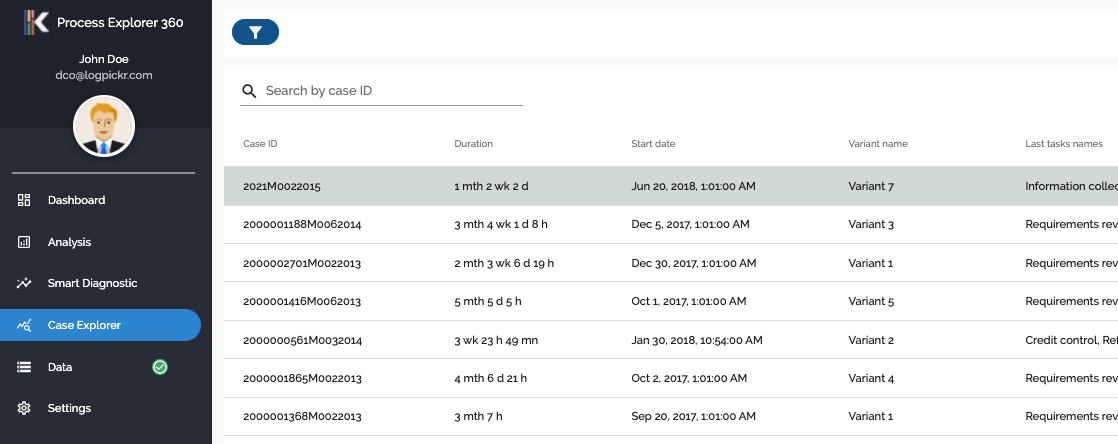This screenshot has width=1118, height=444.
Task: Select case 2000001368M0022013
Action: click(x=302, y=416)
